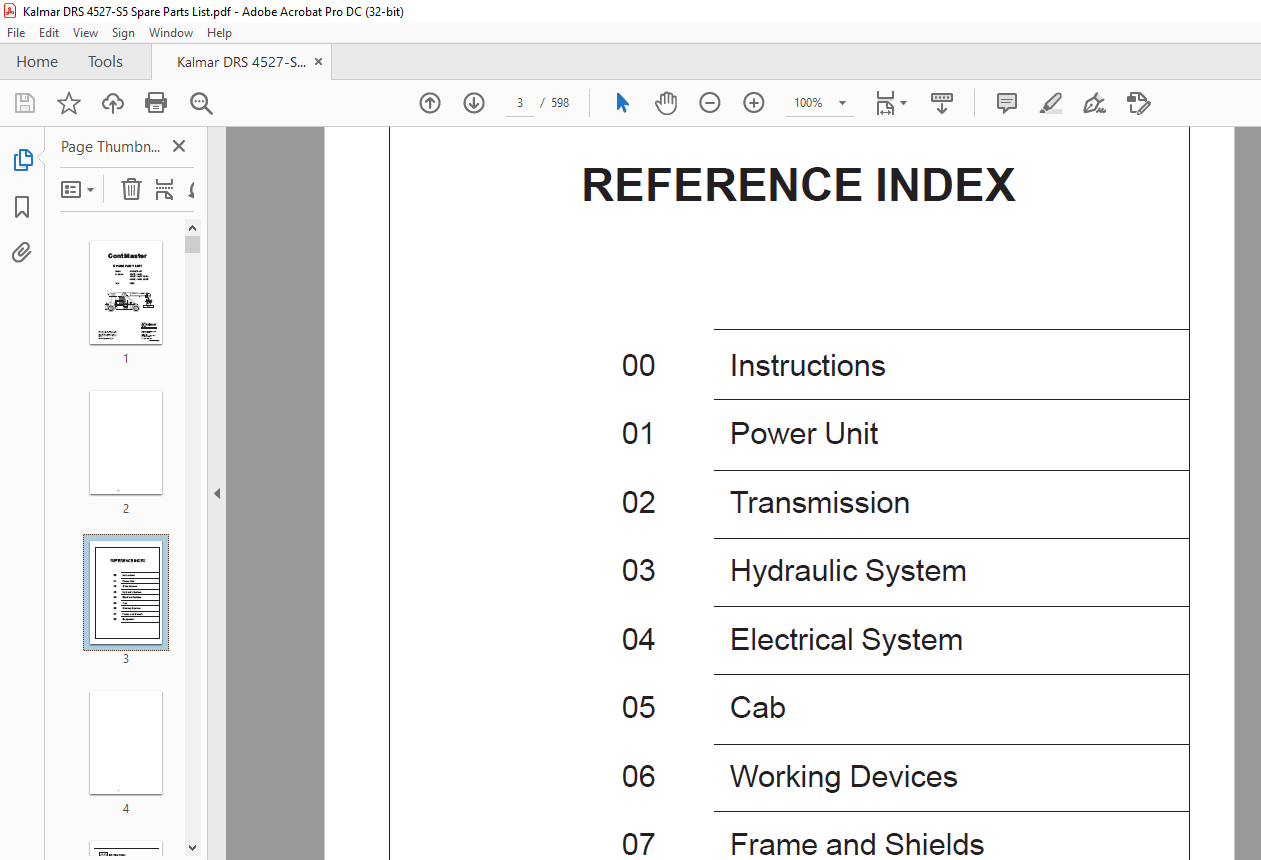Open the fit page options icon
Viewport: 1261px width, 860px height.
[x=890, y=103]
